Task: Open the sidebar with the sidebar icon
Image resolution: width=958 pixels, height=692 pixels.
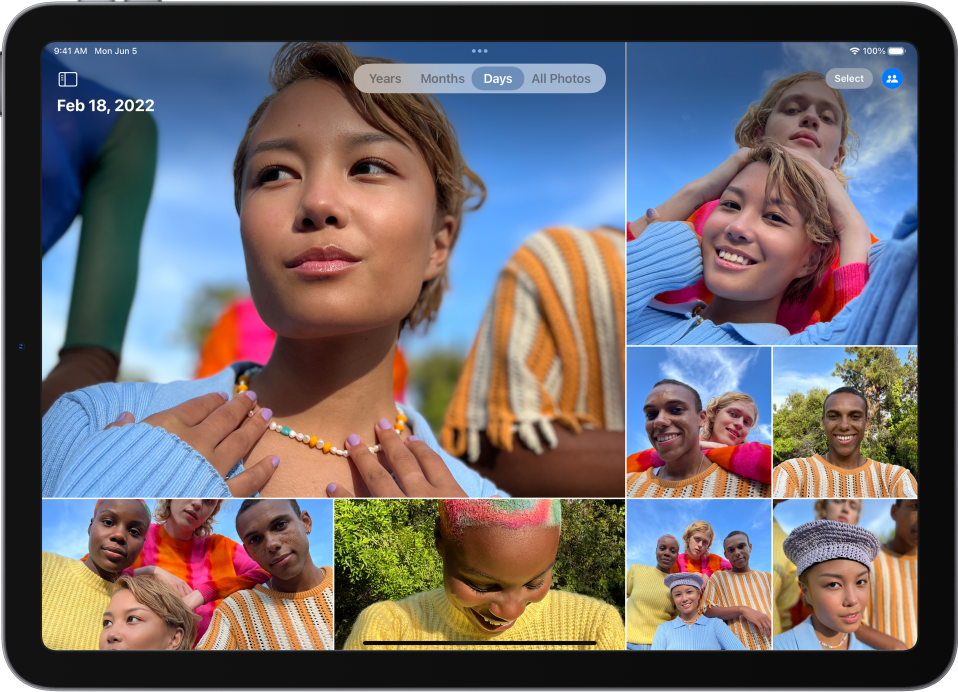Action: (x=65, y=78)
